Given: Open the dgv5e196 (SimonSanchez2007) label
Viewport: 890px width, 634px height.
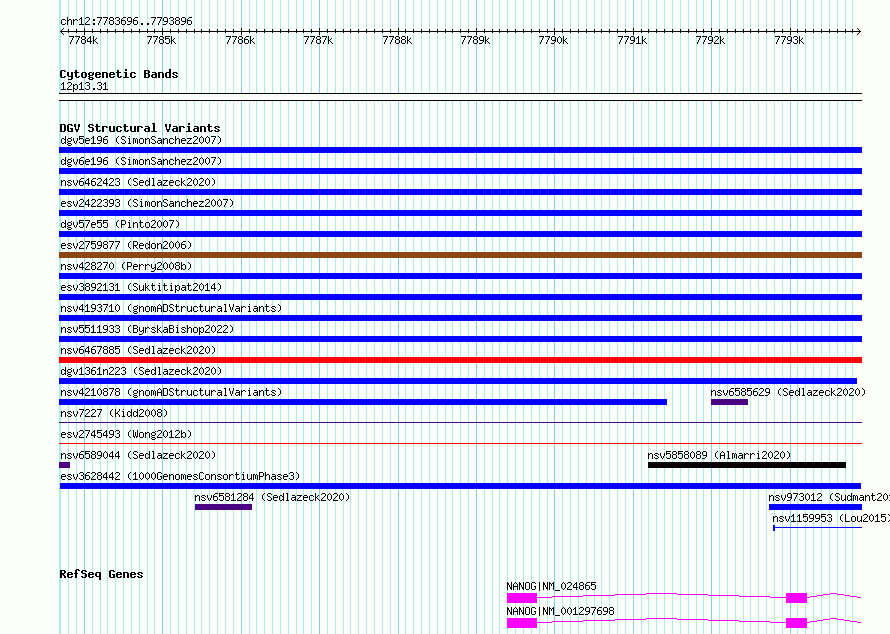Looking at the screenshot, I should pyautogui.click(x=141, y=140).
